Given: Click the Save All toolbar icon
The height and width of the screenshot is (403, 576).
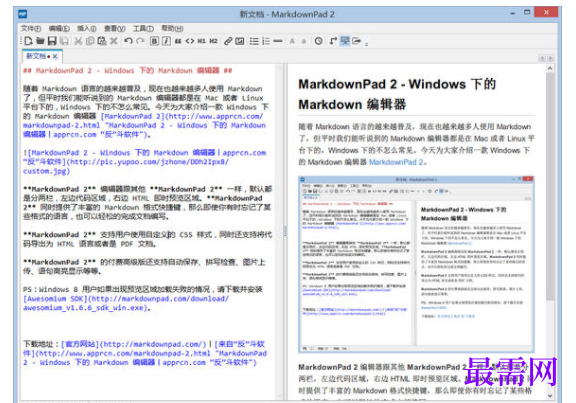Looking at the screenshot, I should (64, 41).
